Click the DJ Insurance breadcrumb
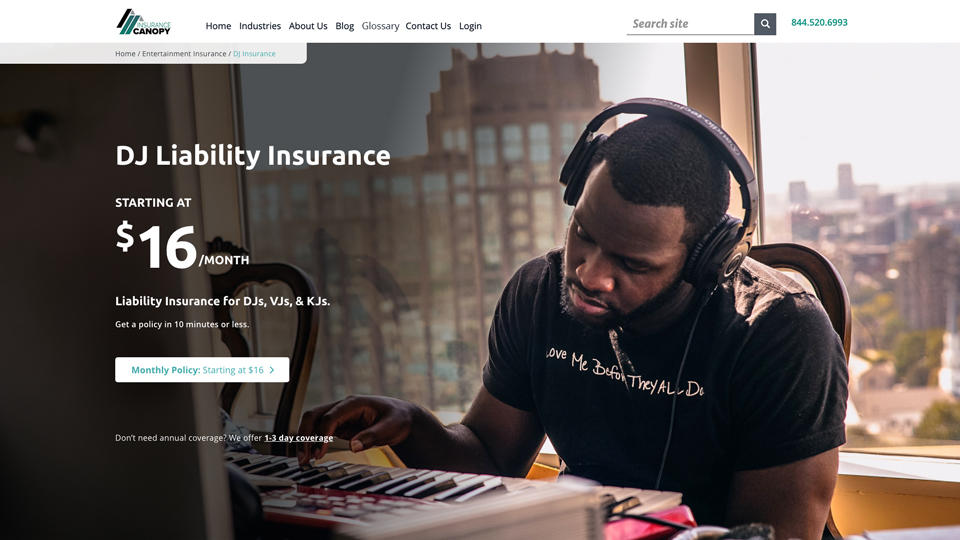This screenshot has height=540, width=960. click(254, 54)
